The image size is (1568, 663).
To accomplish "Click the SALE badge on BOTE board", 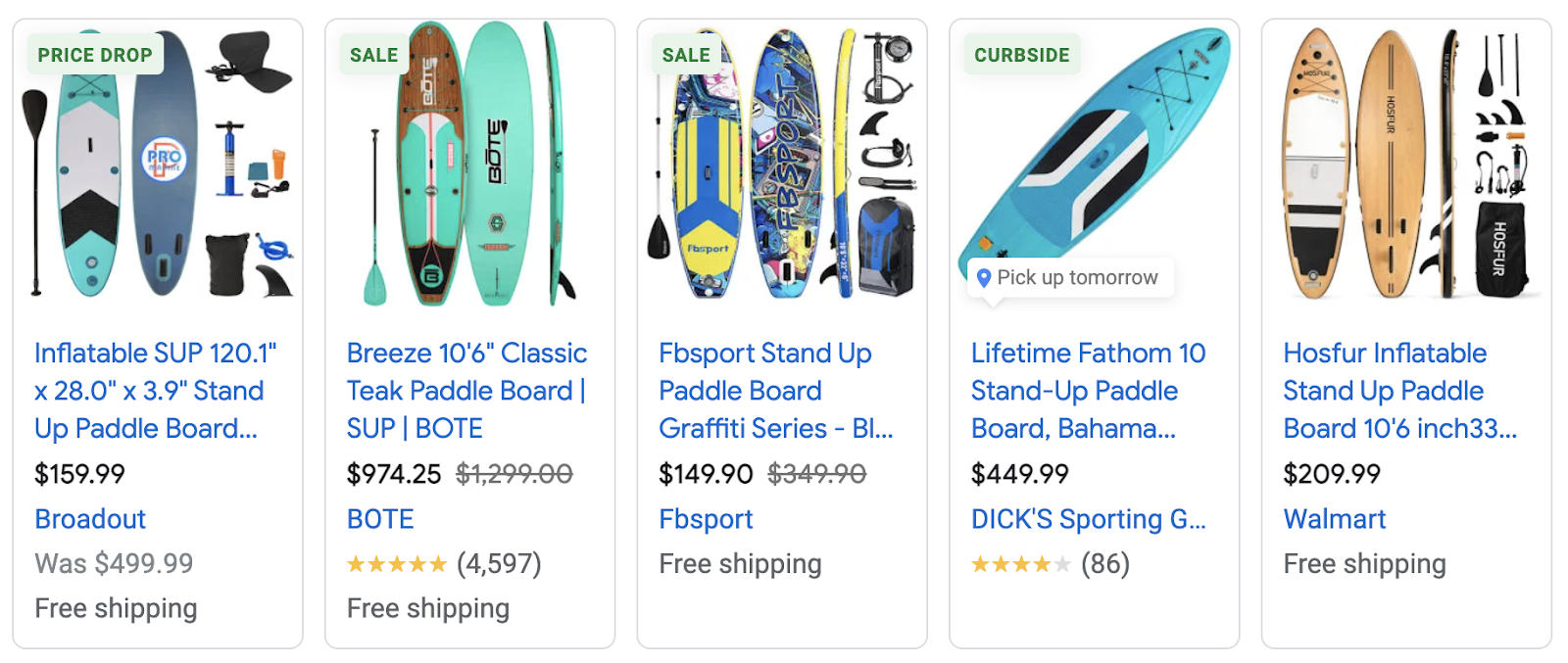I will pos(372,55).
